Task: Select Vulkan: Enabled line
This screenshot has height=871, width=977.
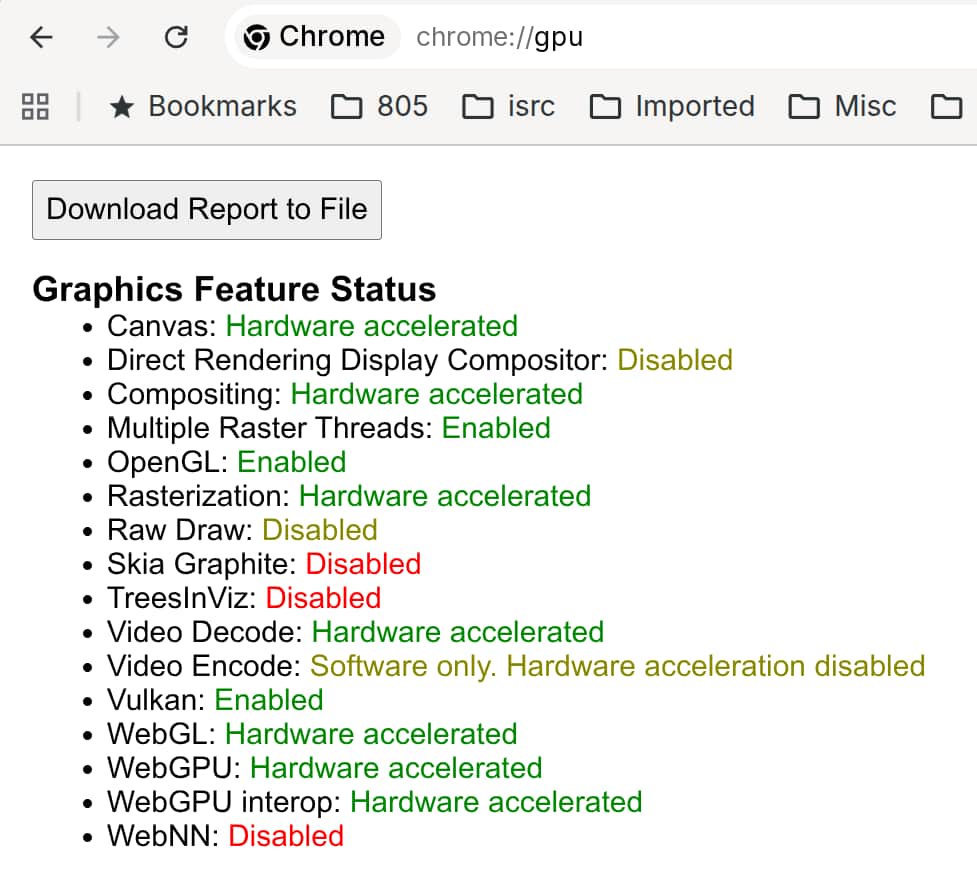Action: tap(215, 700)
